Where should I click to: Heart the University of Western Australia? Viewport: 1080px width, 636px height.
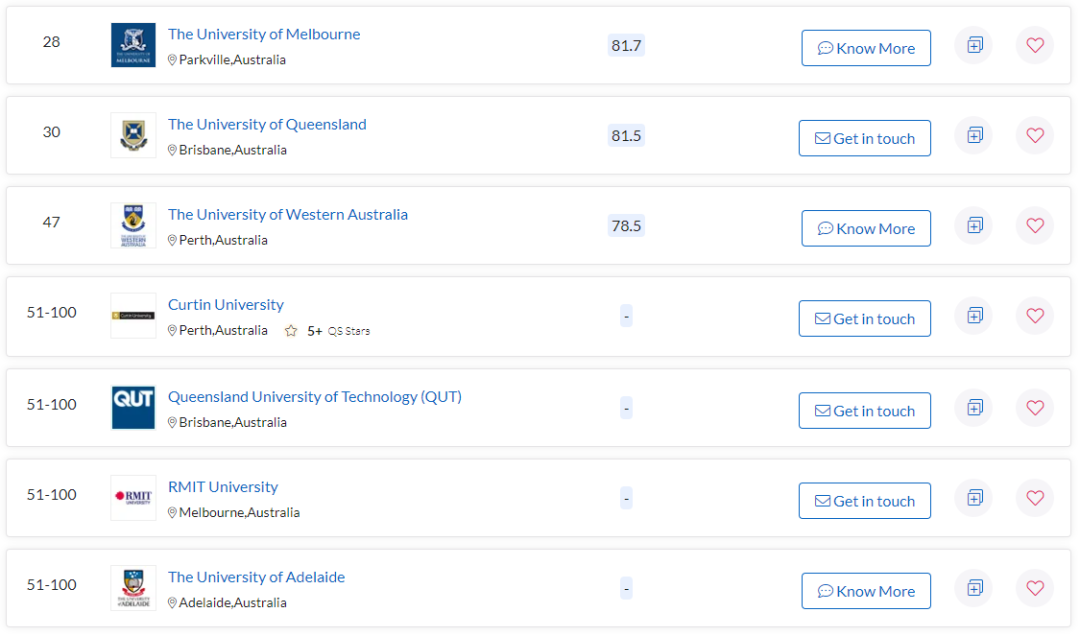pyautogui.click(x=1035, y=226)
